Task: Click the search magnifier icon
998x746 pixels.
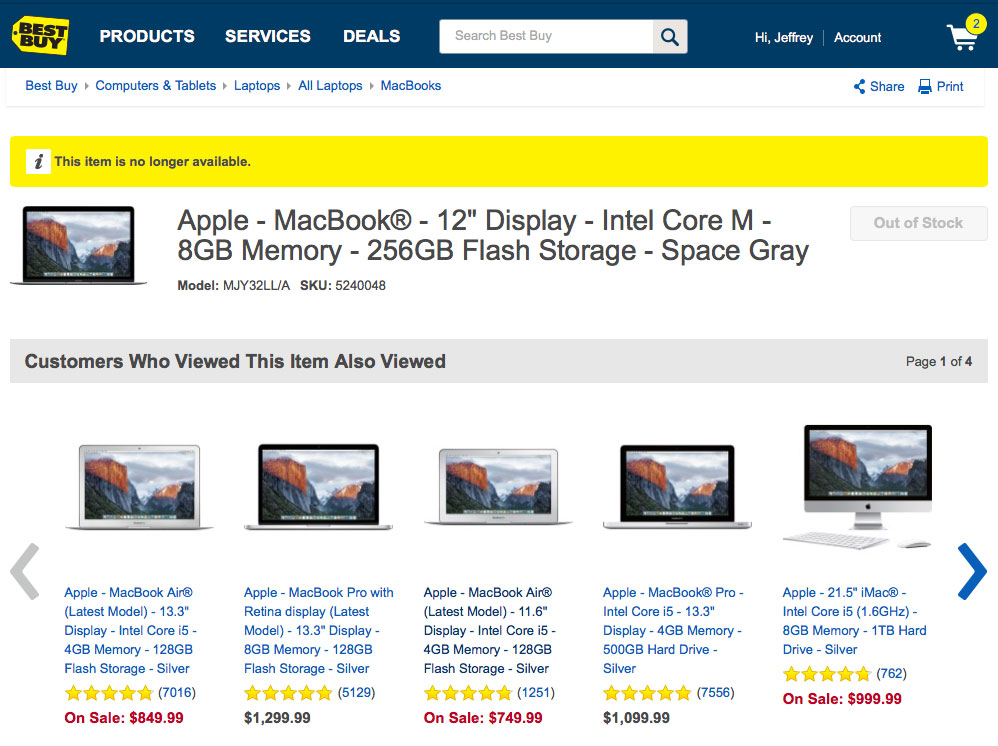Action: pyautogui.click(x=670, y=37)
